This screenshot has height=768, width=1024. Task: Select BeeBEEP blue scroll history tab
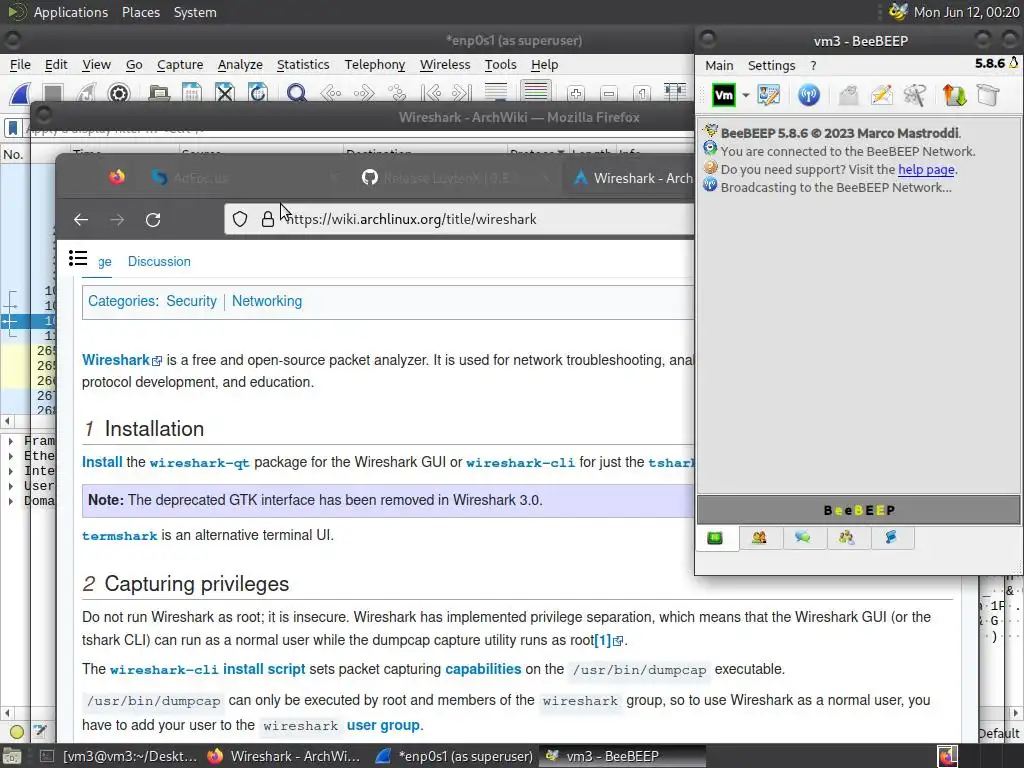click(891, 538)
